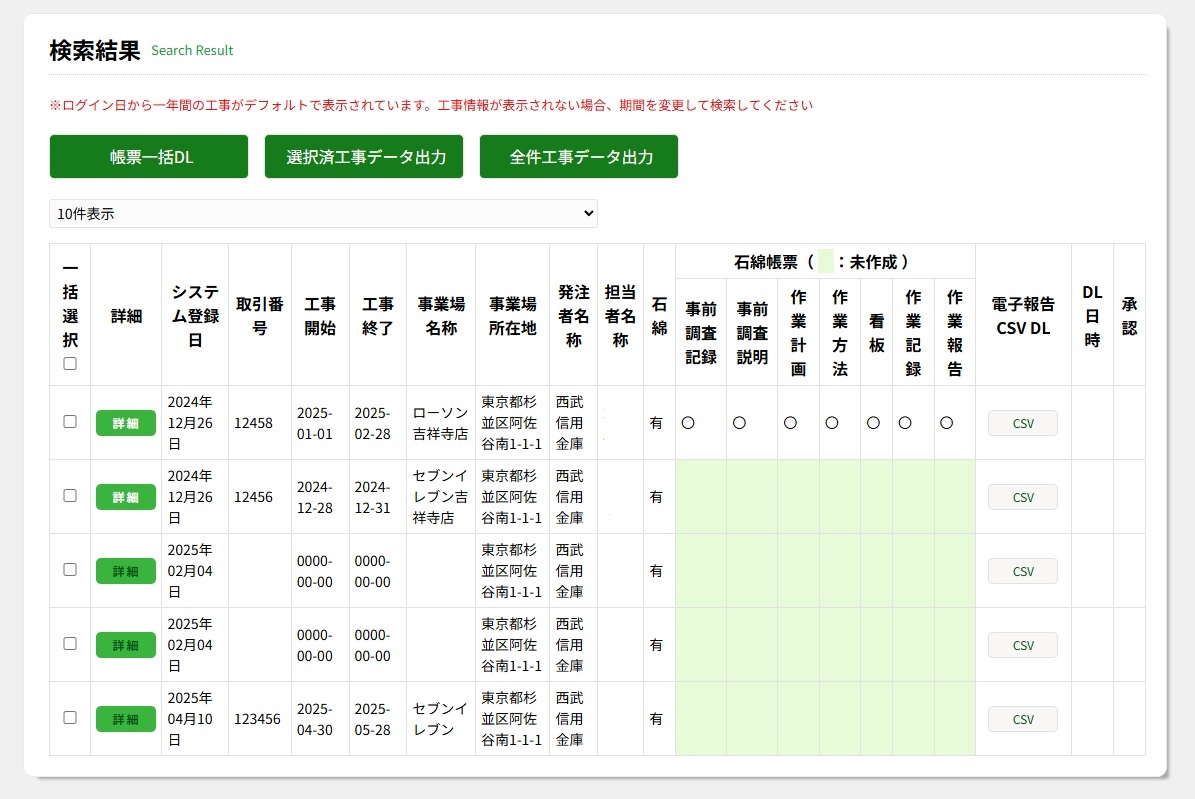Open the 10件表示 page-size dropdown
This screenshot has width=1195, height=799.
coord(323,213)
